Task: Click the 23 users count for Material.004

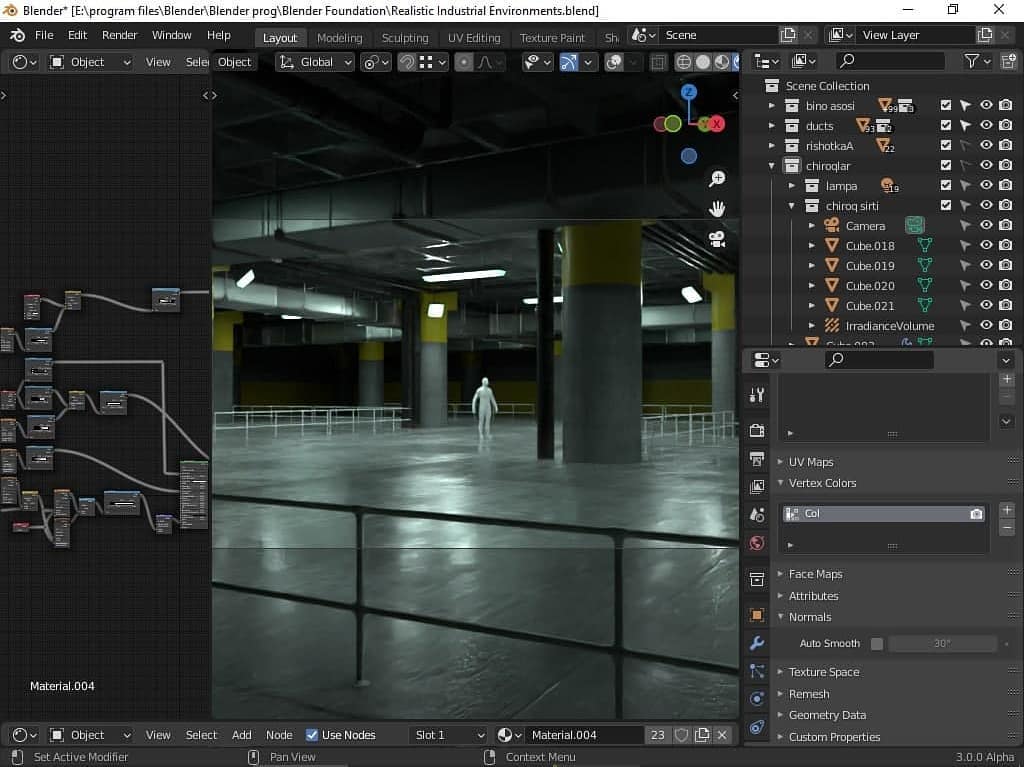Action: [658, 735]
